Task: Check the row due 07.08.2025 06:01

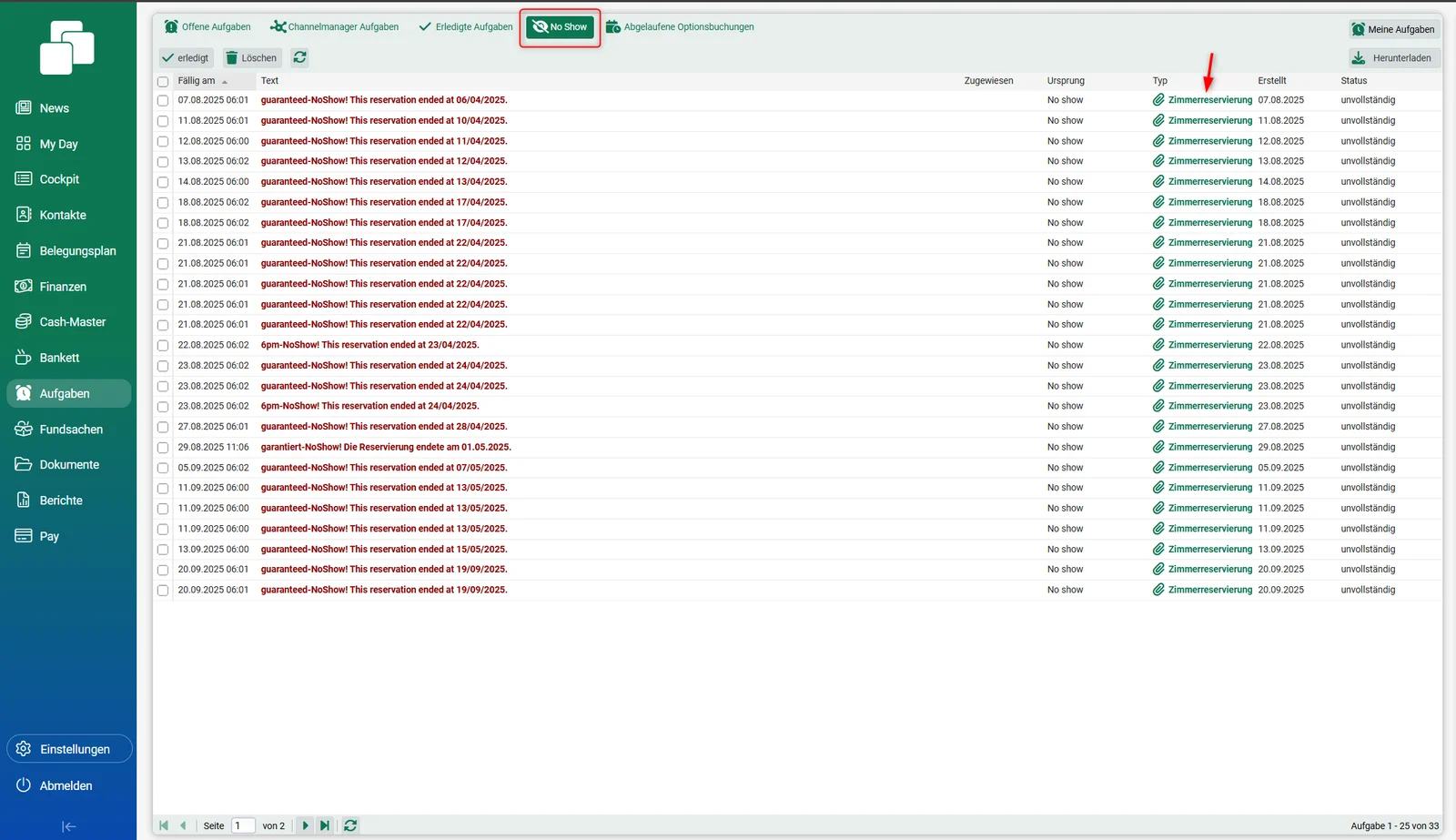Action: [x=163, y=101]
